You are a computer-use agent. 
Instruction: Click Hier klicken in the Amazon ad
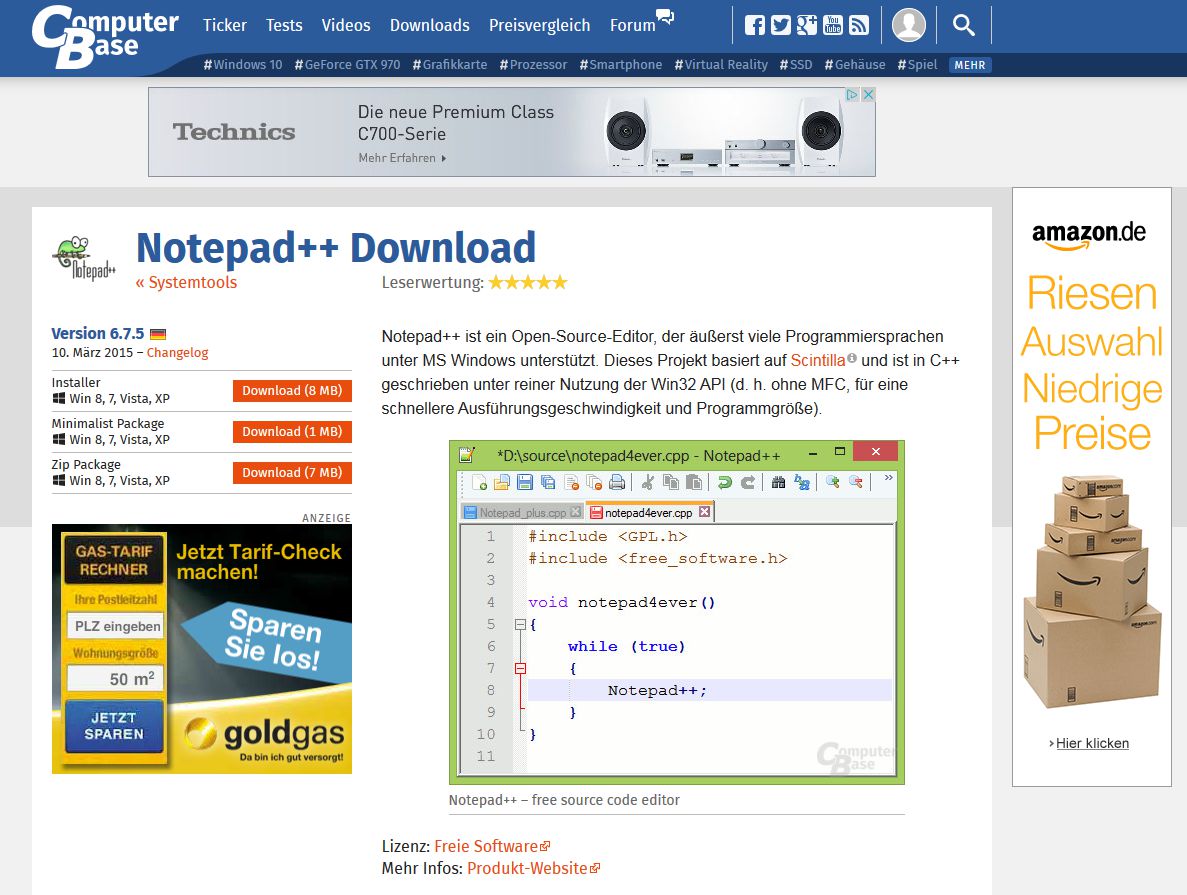pyautogui.click(x=1092, y=744)
